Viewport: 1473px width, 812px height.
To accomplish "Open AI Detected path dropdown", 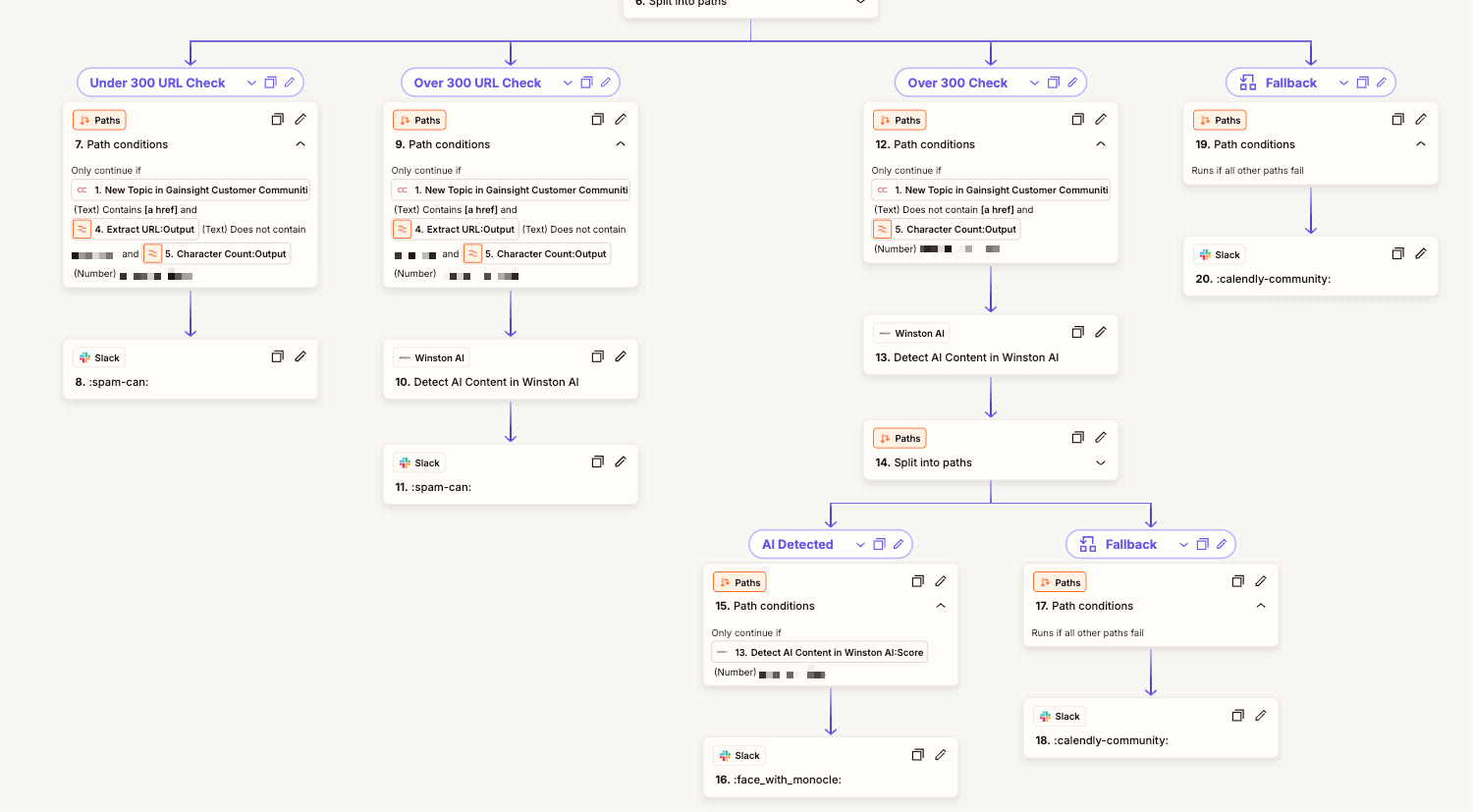I will (860, 544).
